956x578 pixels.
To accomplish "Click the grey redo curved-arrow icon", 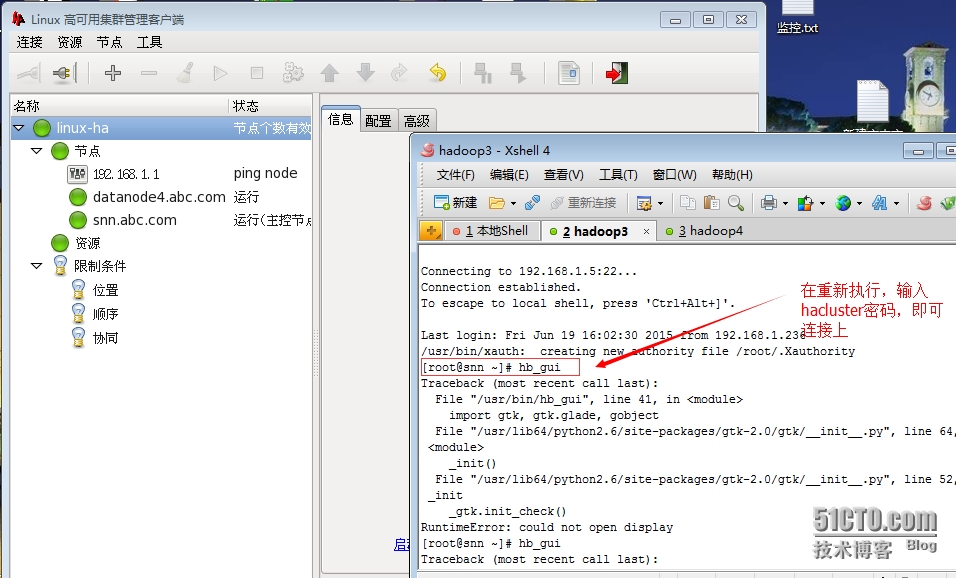I will [x=399, y=74].
